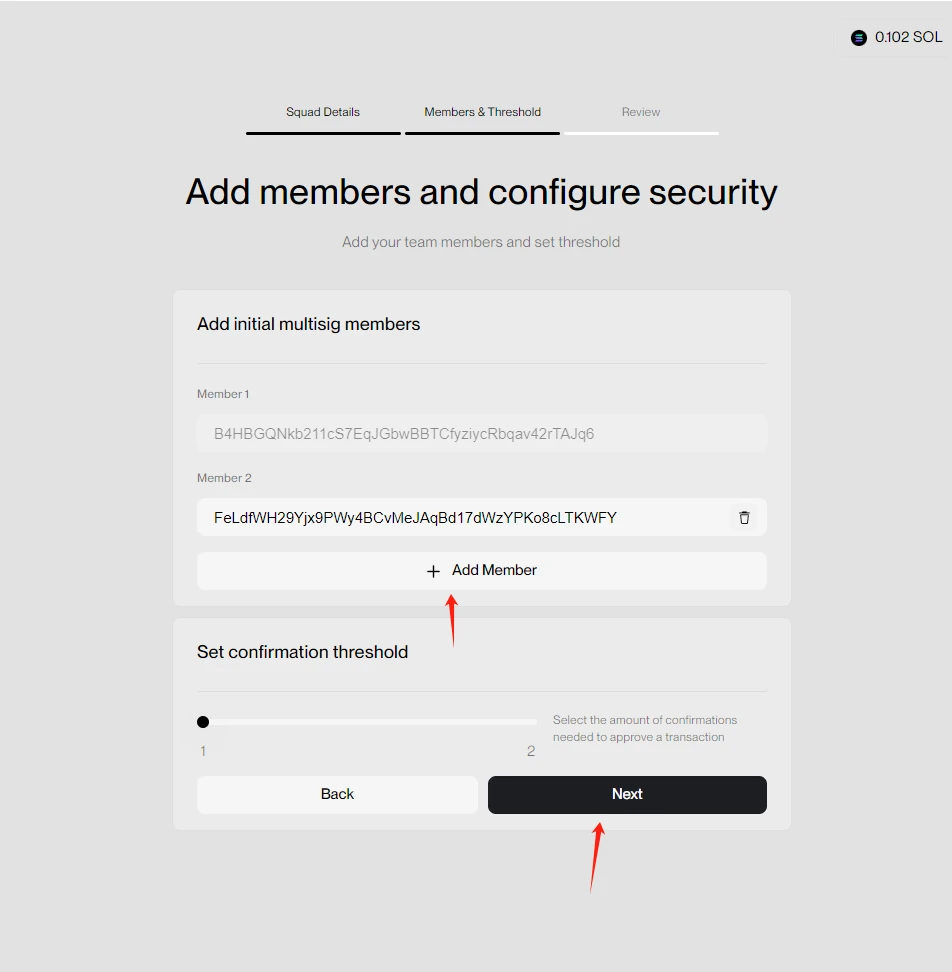Click the Member 1 address field
952x972 pixels.
481,434
